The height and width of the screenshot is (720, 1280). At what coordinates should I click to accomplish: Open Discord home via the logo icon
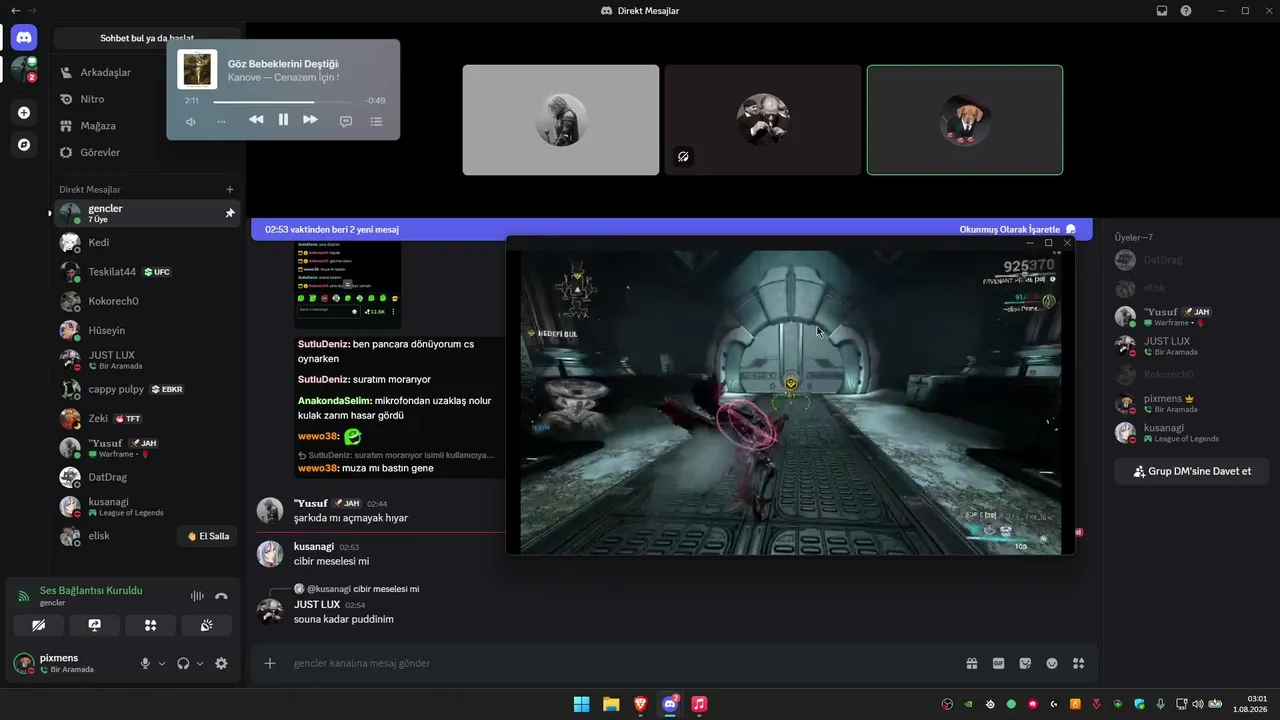click(x=24, y=38)
